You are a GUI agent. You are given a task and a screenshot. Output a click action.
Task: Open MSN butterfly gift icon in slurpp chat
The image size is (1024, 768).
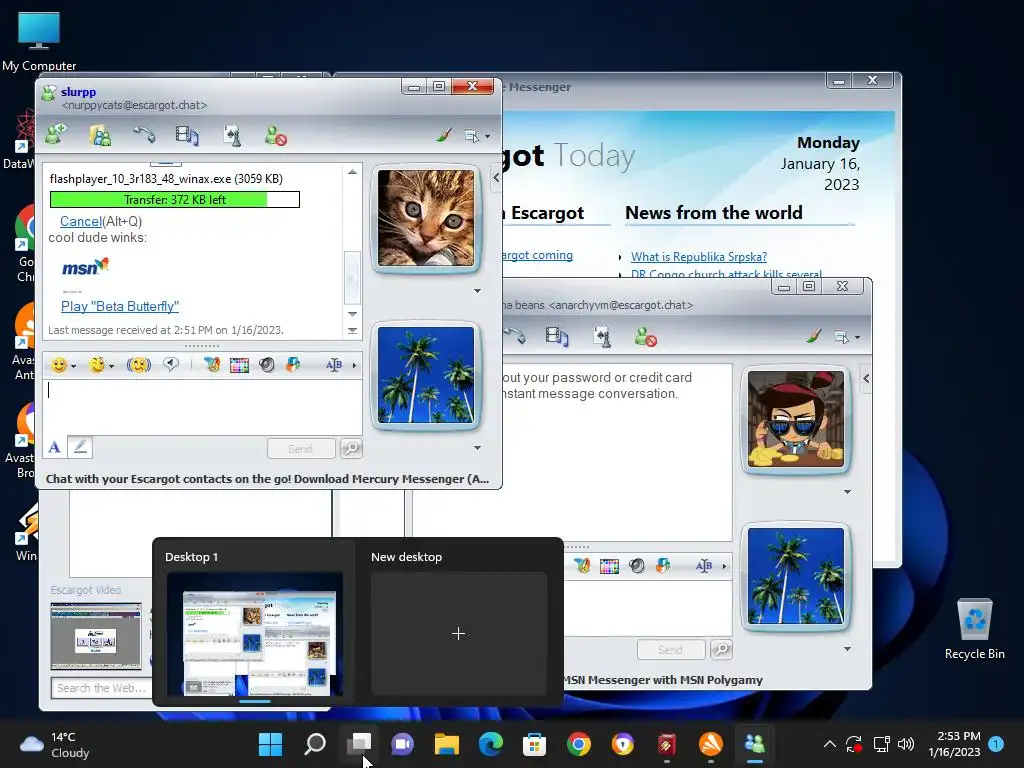[212, 364]
